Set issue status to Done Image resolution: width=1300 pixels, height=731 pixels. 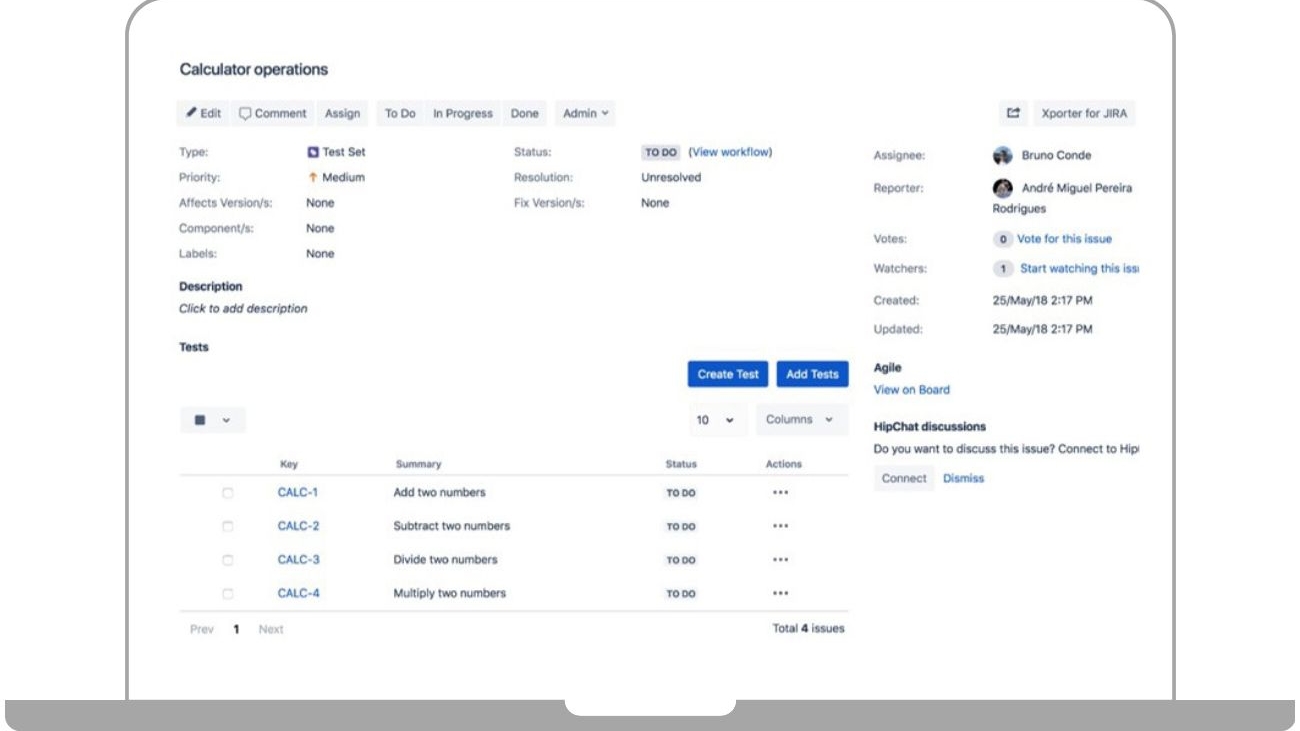tap(524, 114)
